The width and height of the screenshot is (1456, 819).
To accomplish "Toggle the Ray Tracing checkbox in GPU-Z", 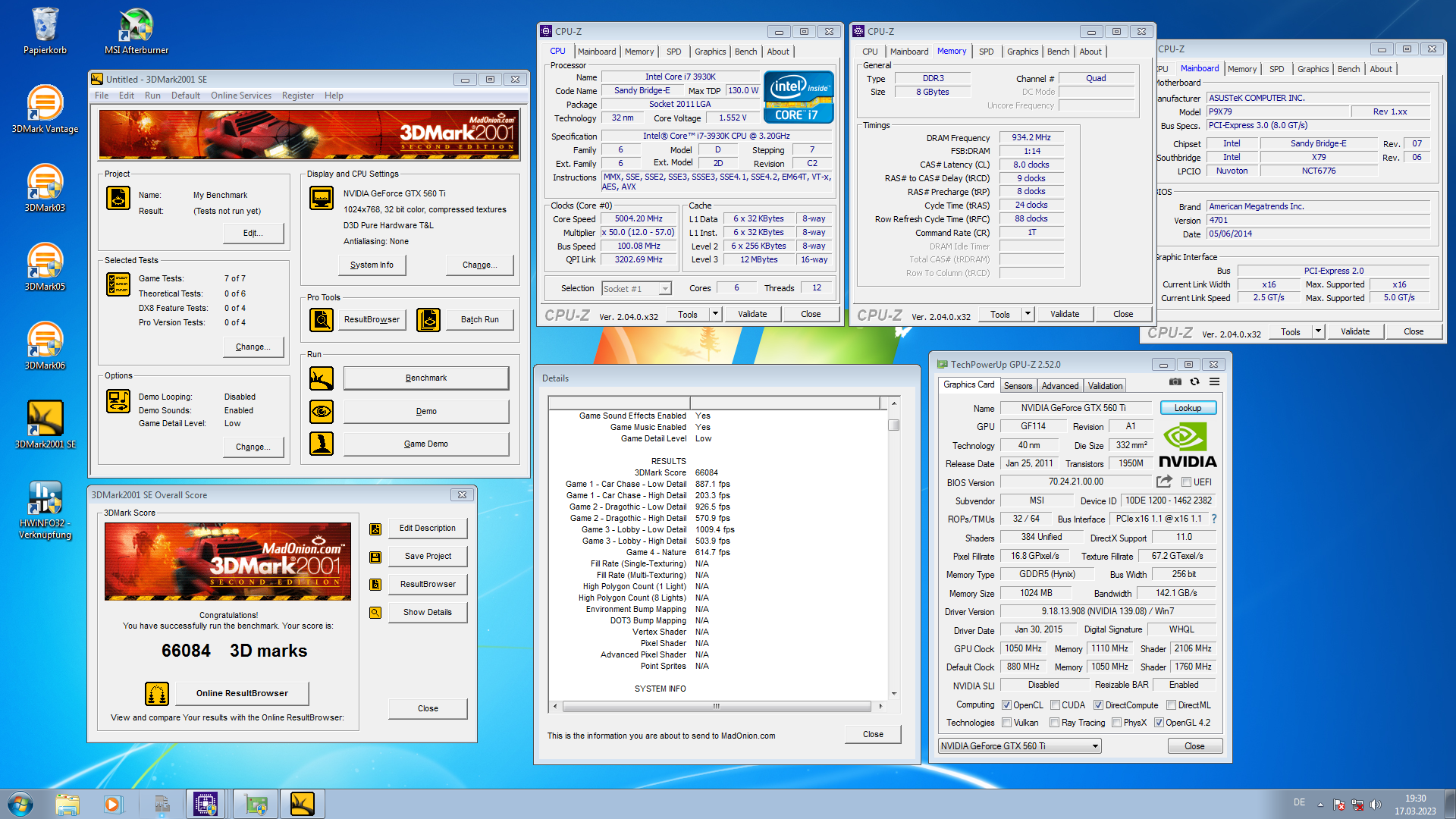I will (1055, 723).
